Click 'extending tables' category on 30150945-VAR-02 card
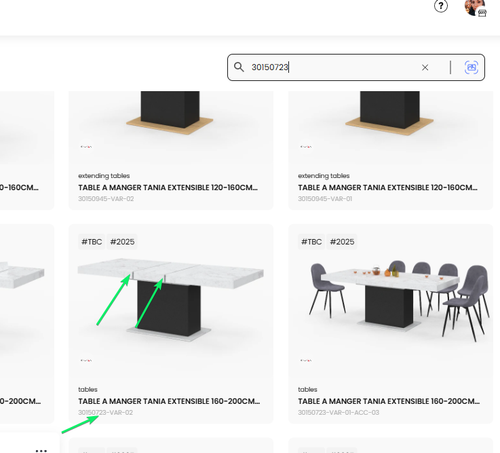This screenshot has width=500, height=453. [104, 176]
